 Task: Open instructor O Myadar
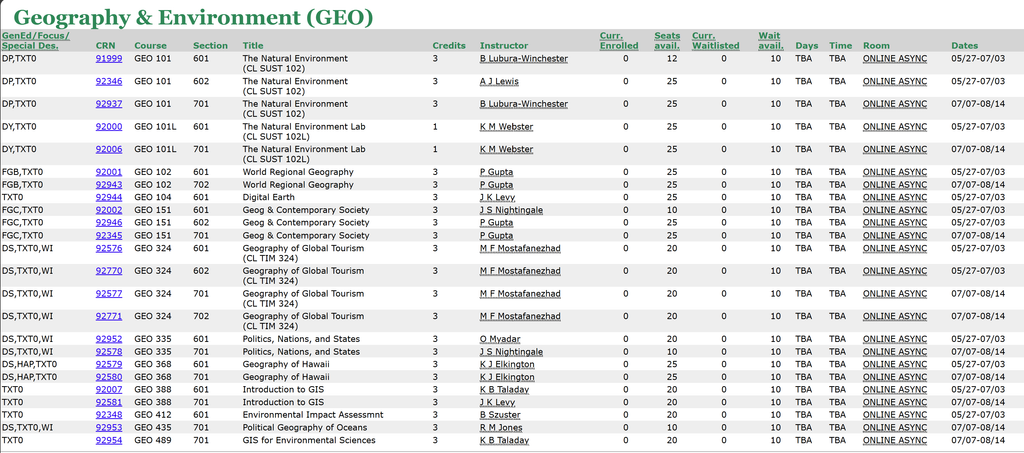(502, 339)
